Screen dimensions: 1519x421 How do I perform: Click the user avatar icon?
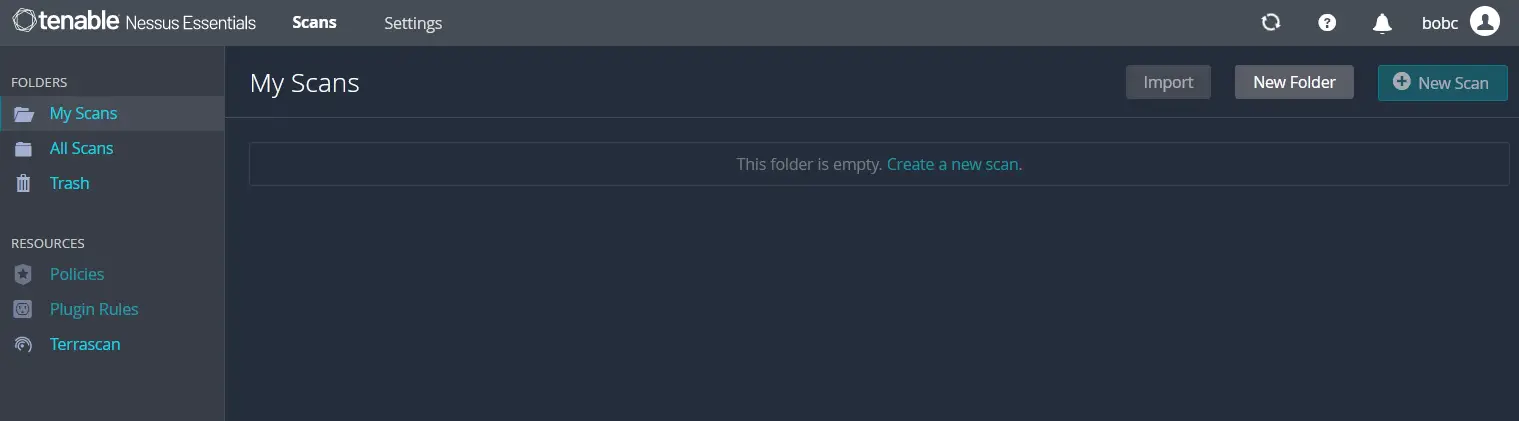tap(1485, 22)
